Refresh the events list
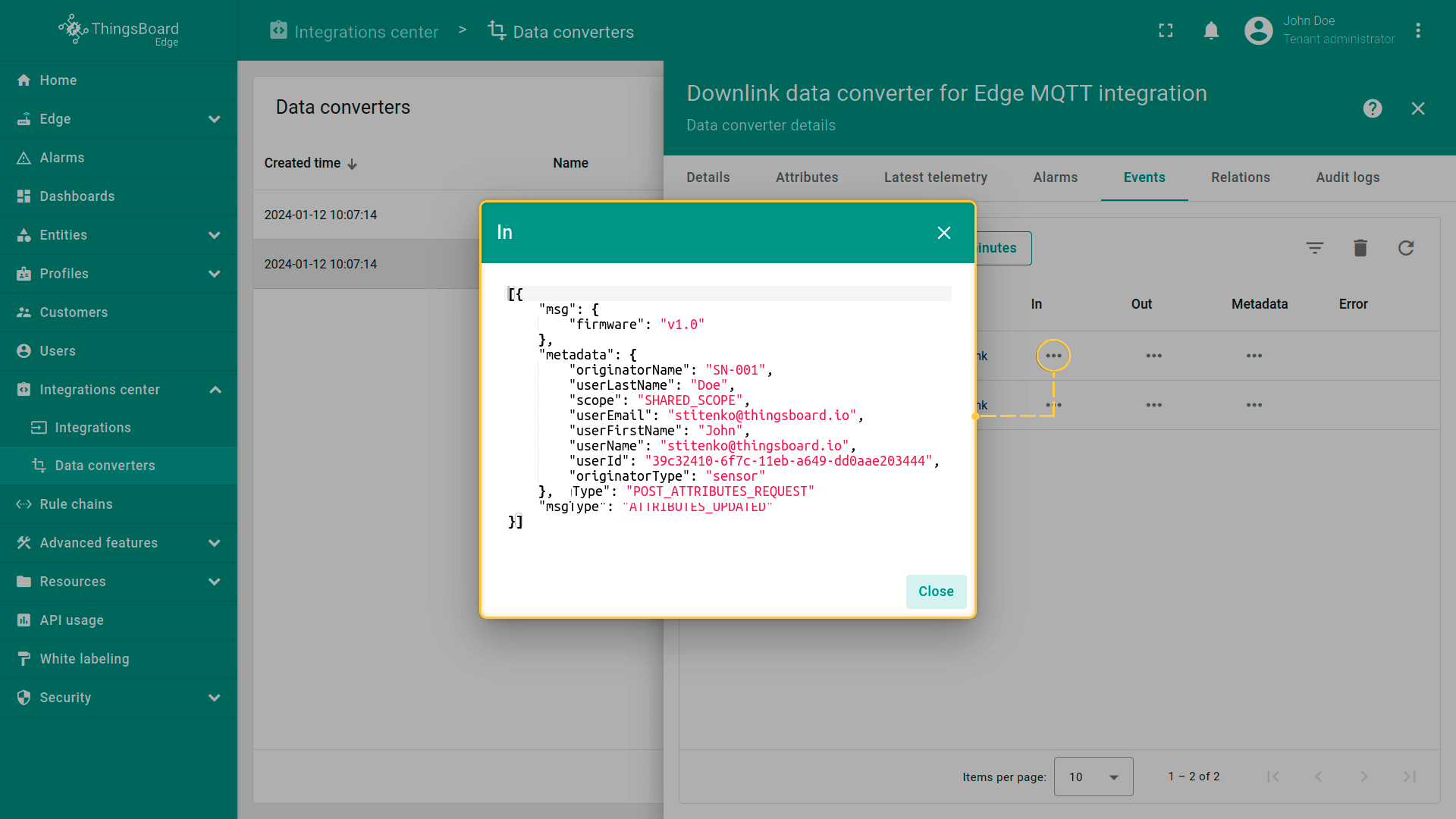The width and height of the screenshot is (1456, 819). [x=1405, y=248]
